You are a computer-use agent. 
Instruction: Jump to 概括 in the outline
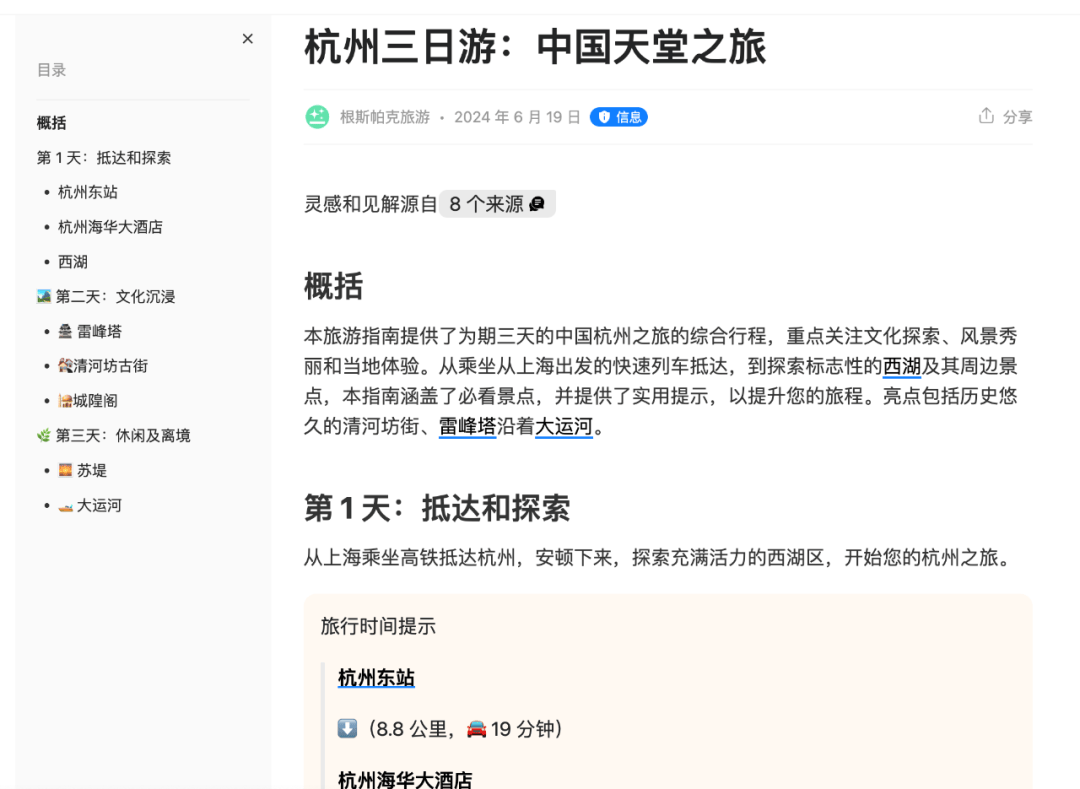(52, 123)
